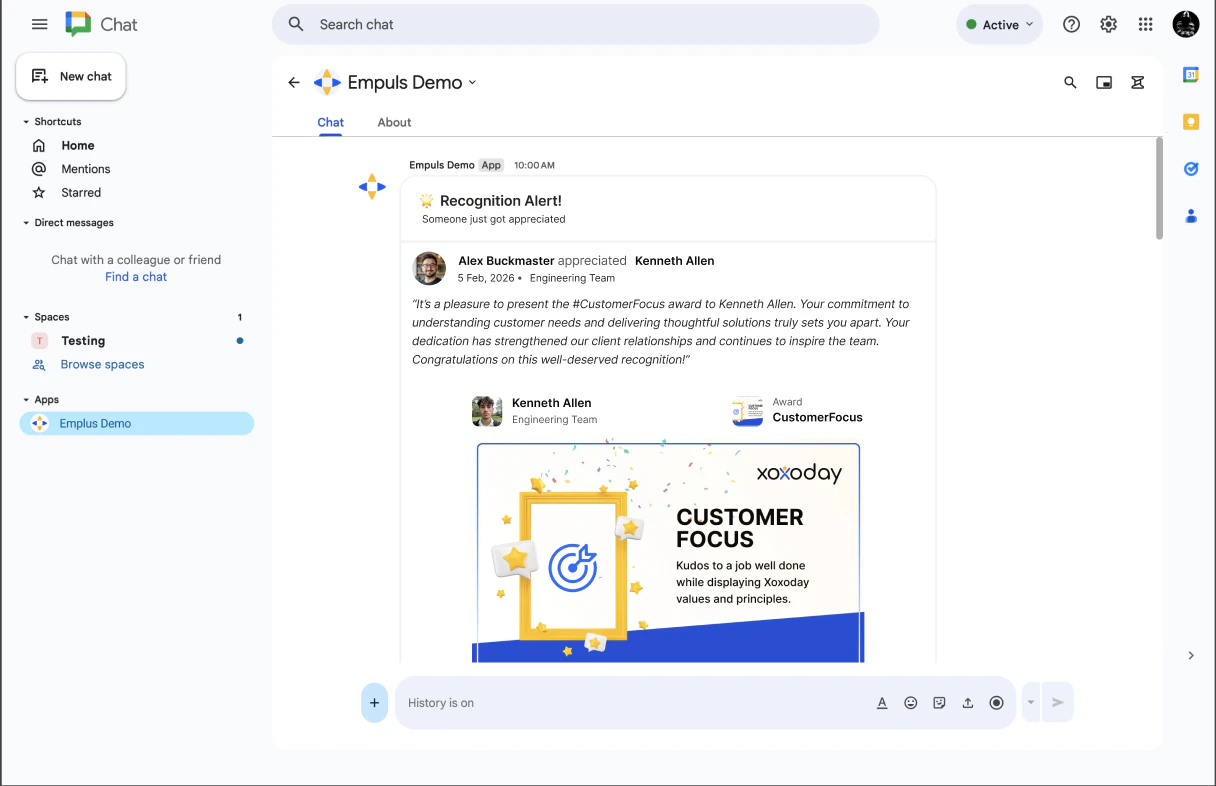
Task: Click Browse spaces
Action: (102, 364)
